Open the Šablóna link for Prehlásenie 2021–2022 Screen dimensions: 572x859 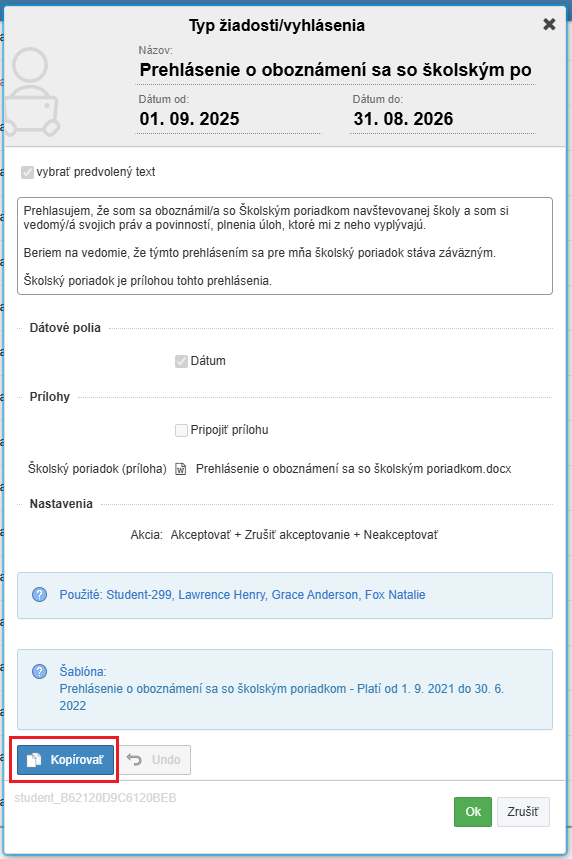pyautogui.click(x=282, y=697)
